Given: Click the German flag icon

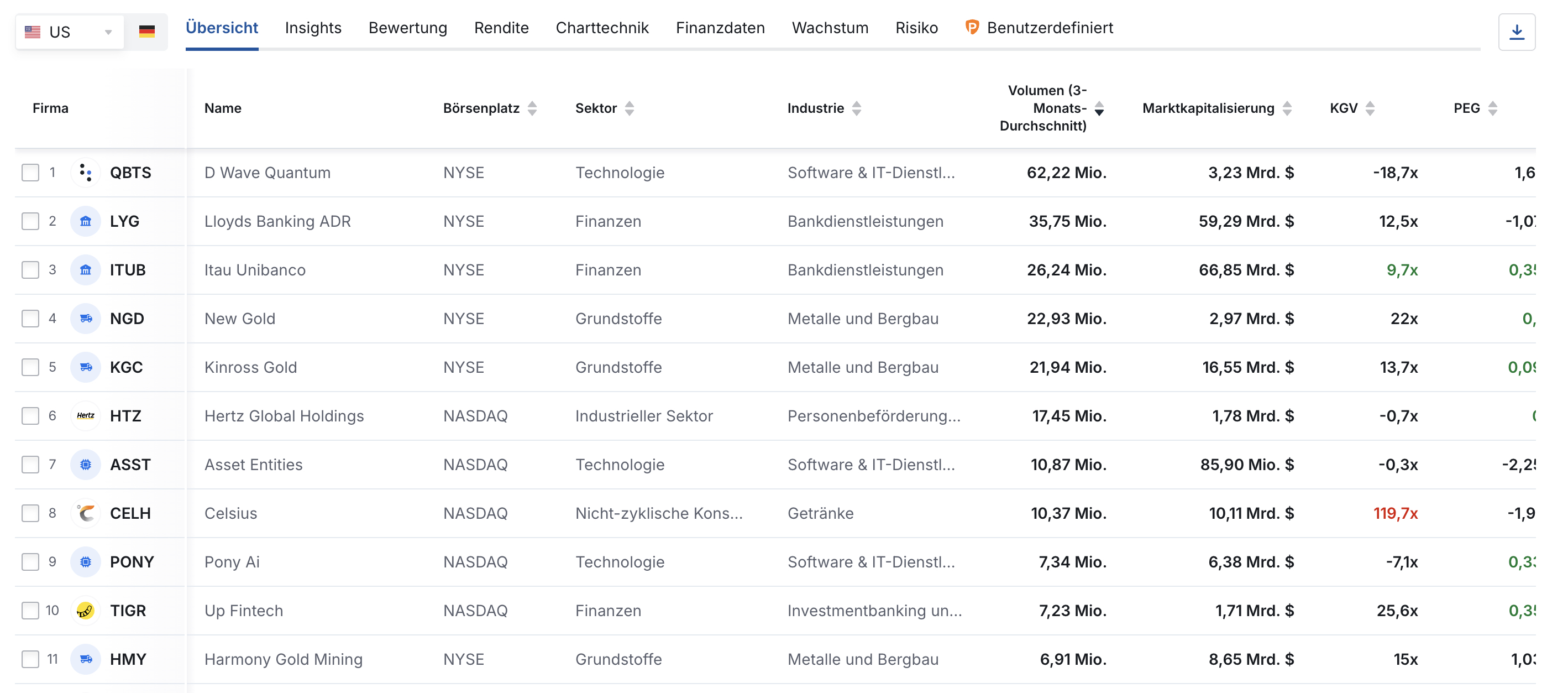Looking at the screenshot, I should point(146,32).
